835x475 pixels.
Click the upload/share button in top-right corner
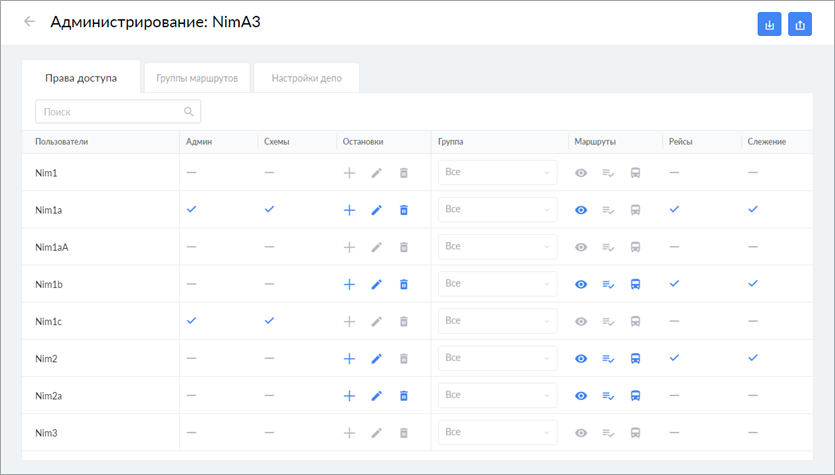[799, 25]
